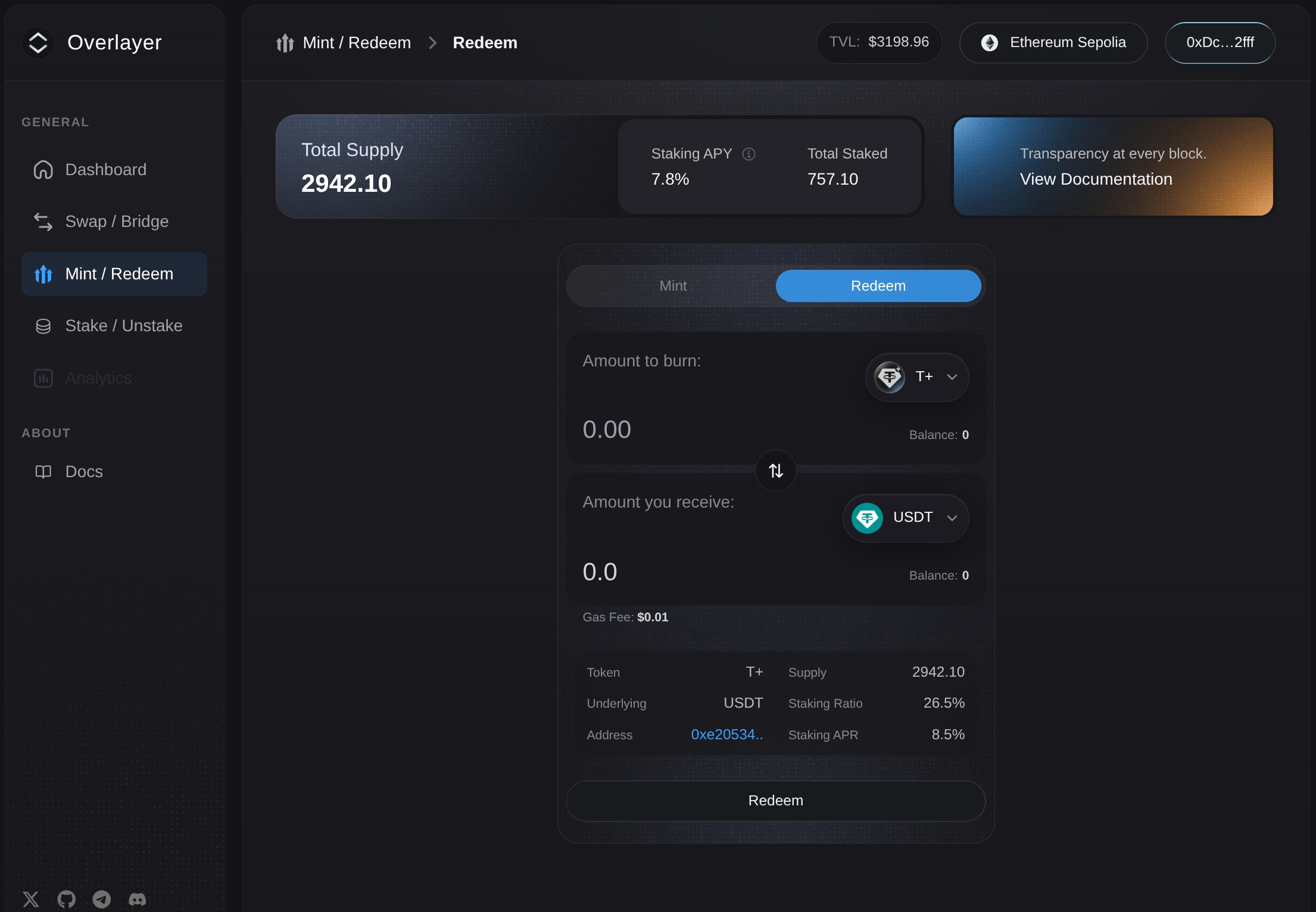The image size is (1316, 912).
Task: Switch to the Mint tab
Action: [673, 286]
